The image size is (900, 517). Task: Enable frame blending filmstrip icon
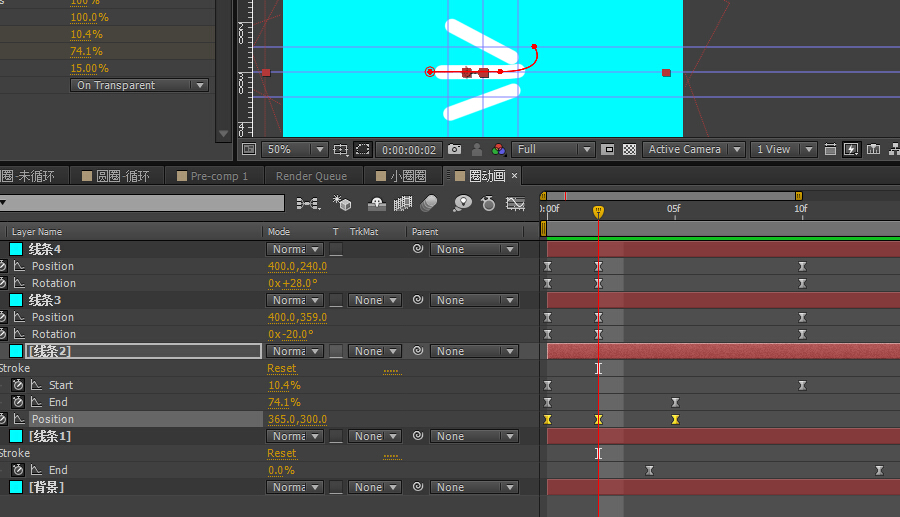(403, 203)
